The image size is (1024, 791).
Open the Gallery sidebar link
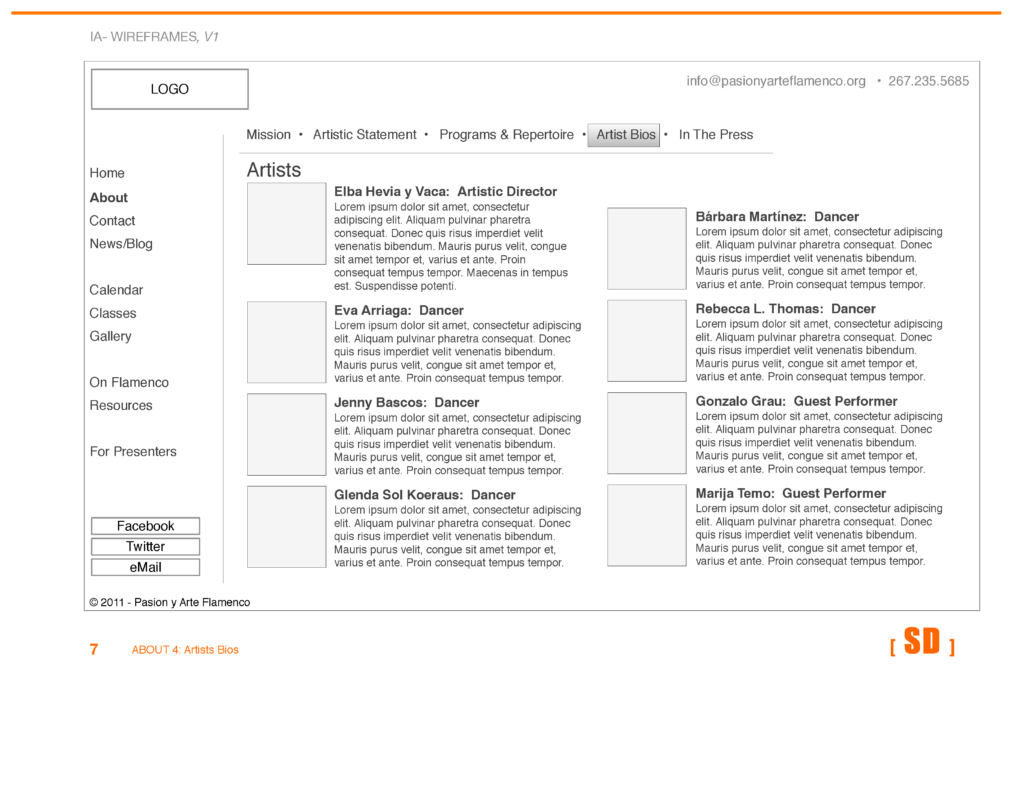(110, 336)
